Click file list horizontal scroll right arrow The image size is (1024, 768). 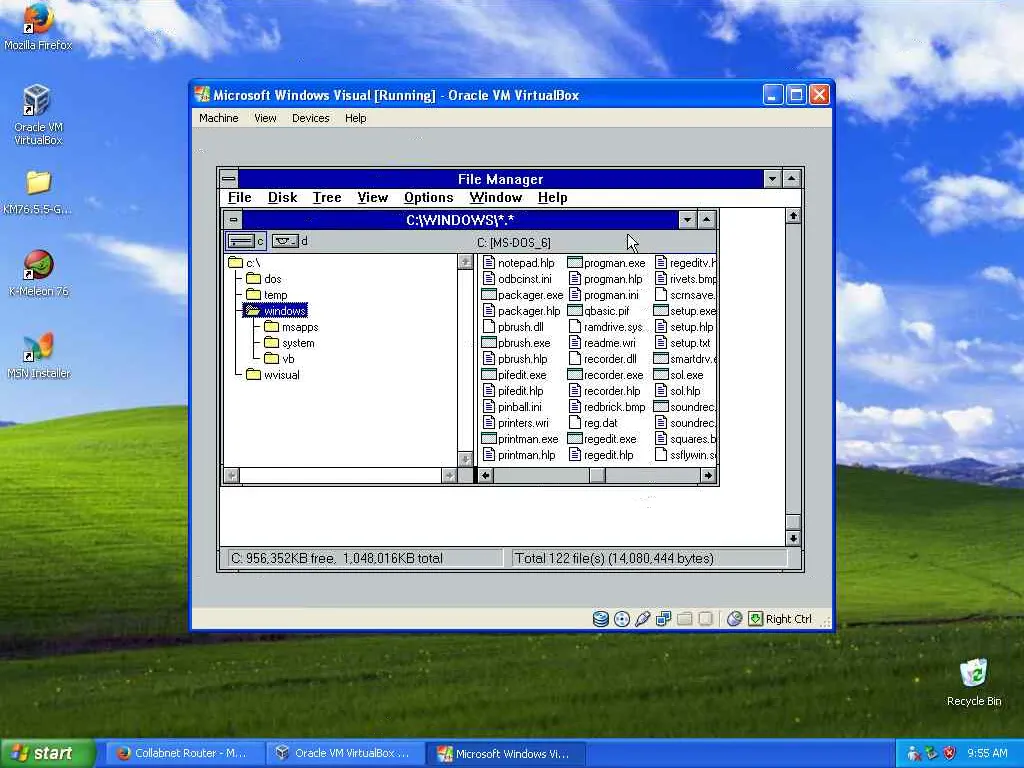pos(708,475)
